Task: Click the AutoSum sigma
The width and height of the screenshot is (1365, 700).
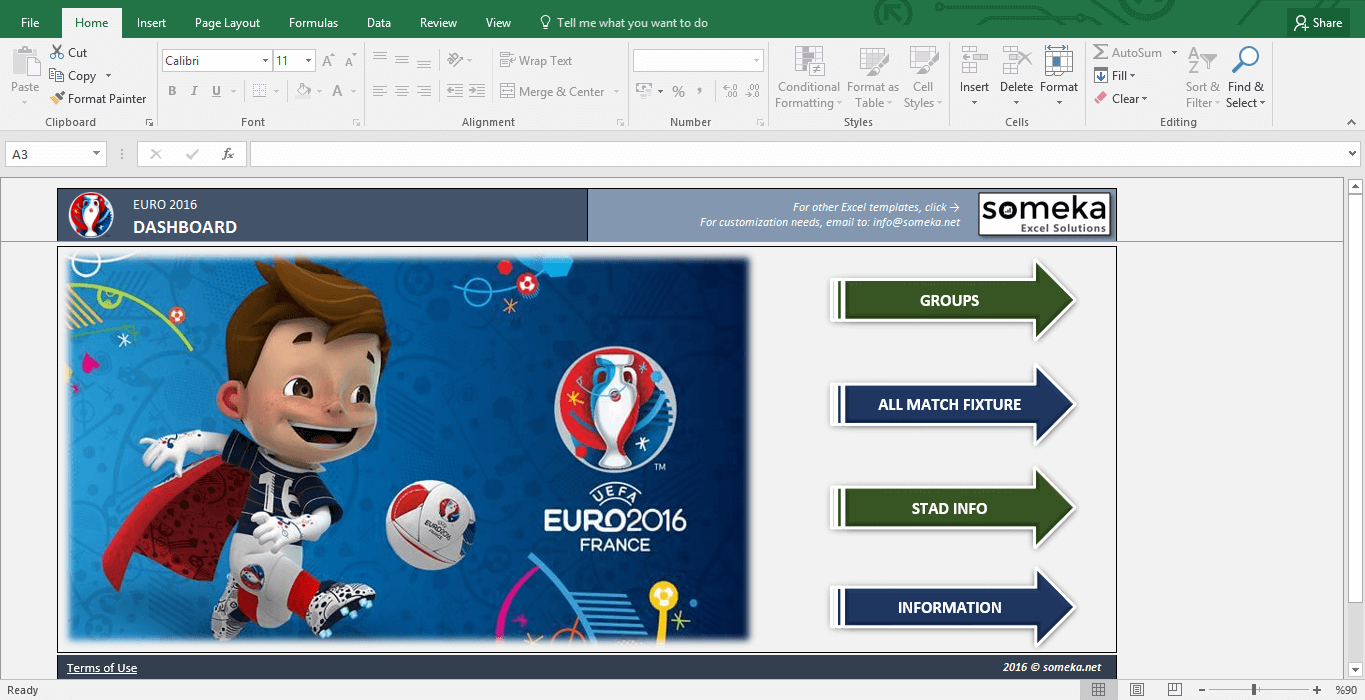Action: click(x=1101, y=53)
